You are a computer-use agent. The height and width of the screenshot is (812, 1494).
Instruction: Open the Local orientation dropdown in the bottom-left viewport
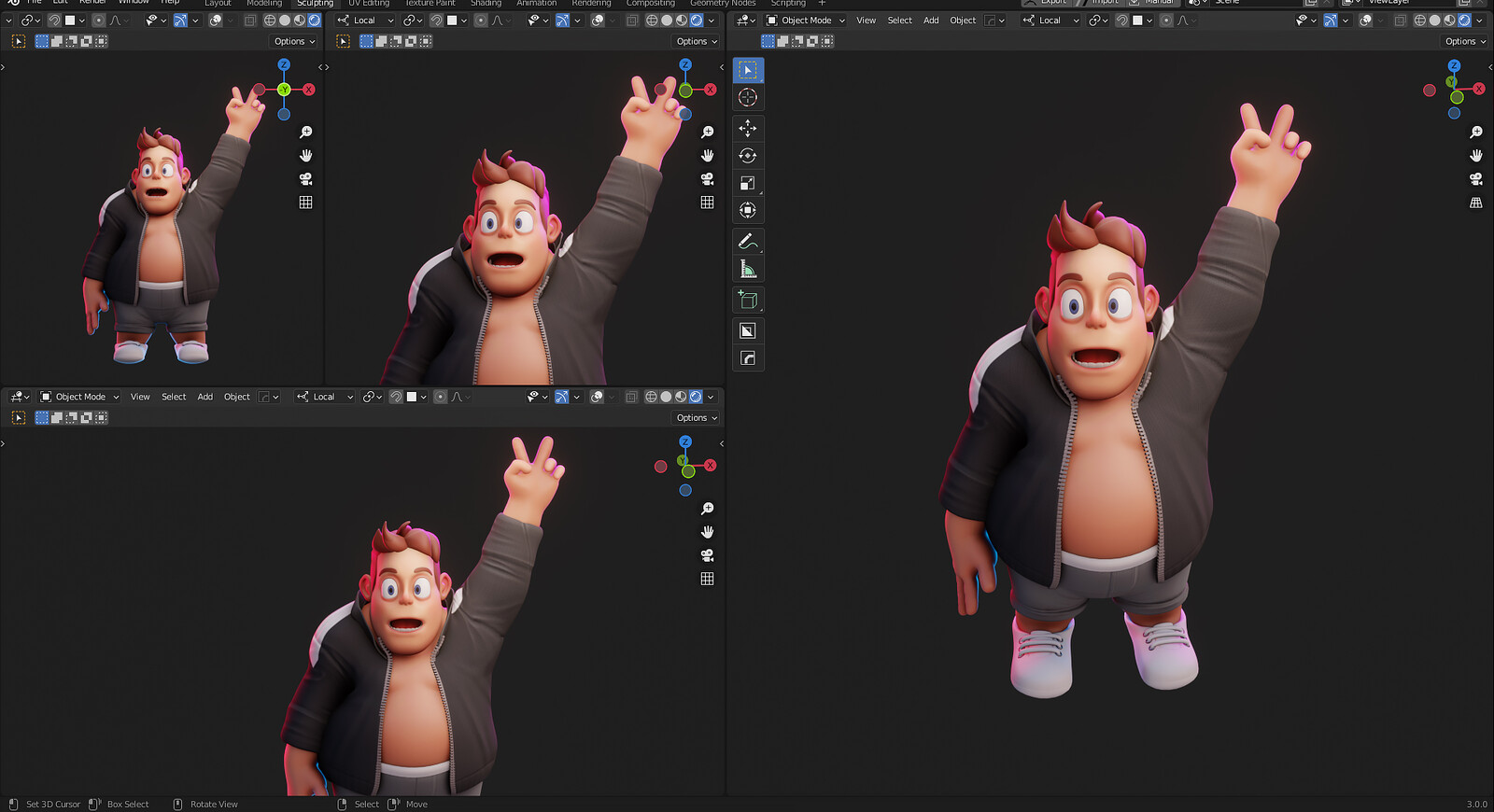325,397
